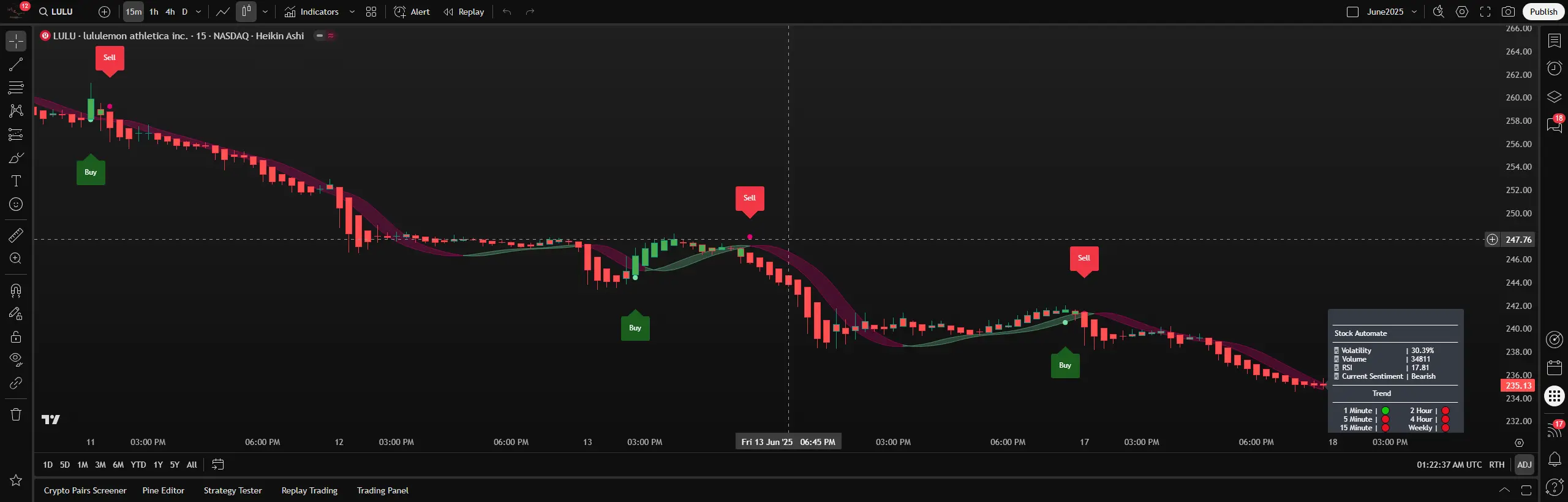Toggle ADJ price adjustment

coord(1525,465)
